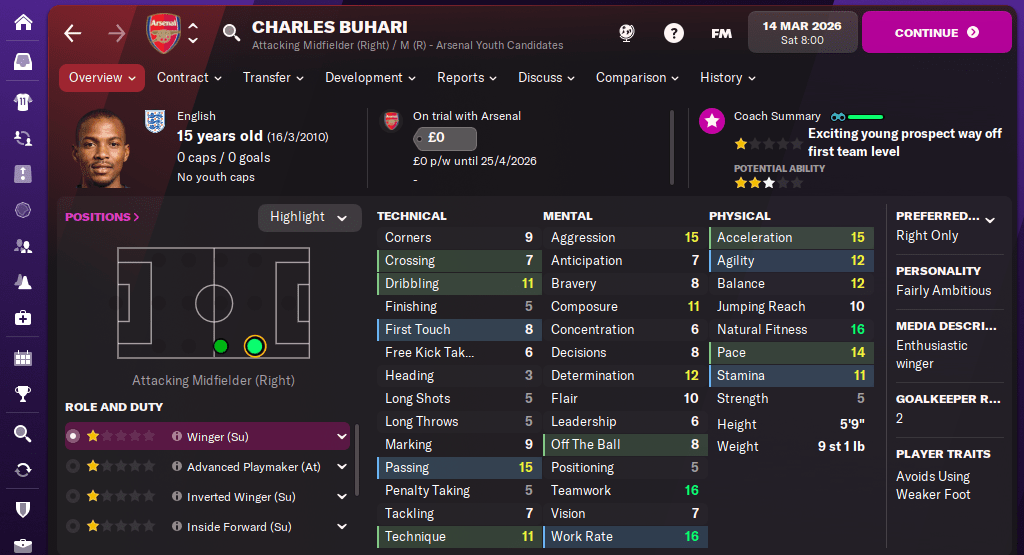This screenshot has width=1024, height=555.
Task: Open the Development menu tab
Action: pos(370,77)
